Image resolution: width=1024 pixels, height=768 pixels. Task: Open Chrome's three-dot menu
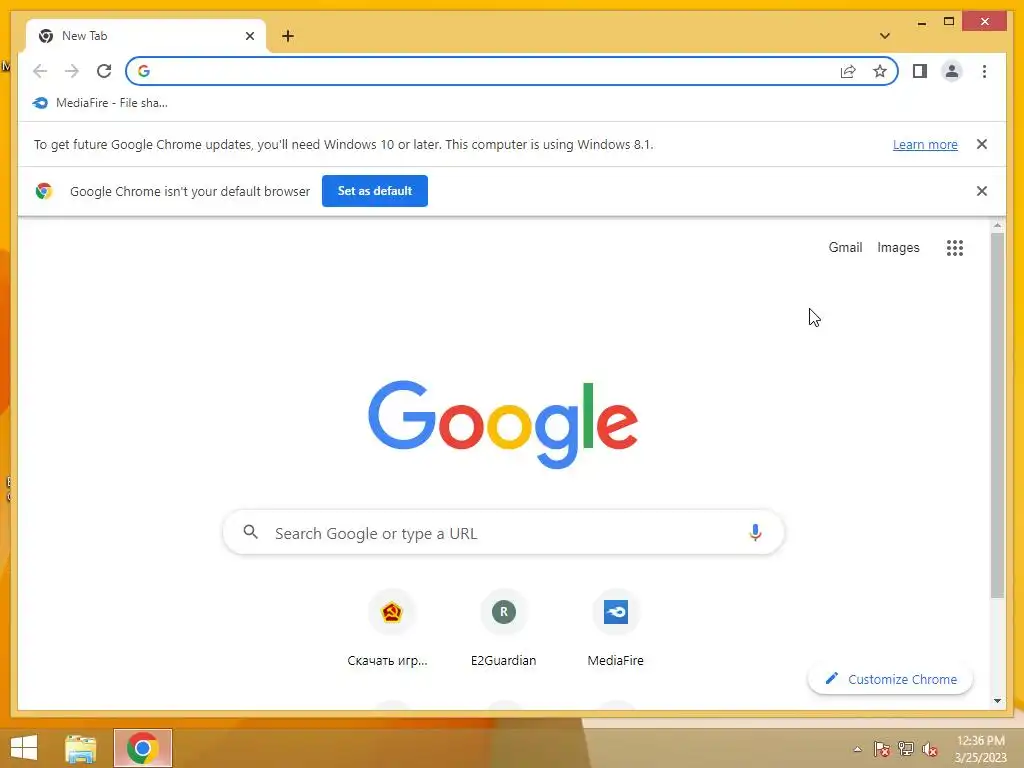tap(984, 71)
